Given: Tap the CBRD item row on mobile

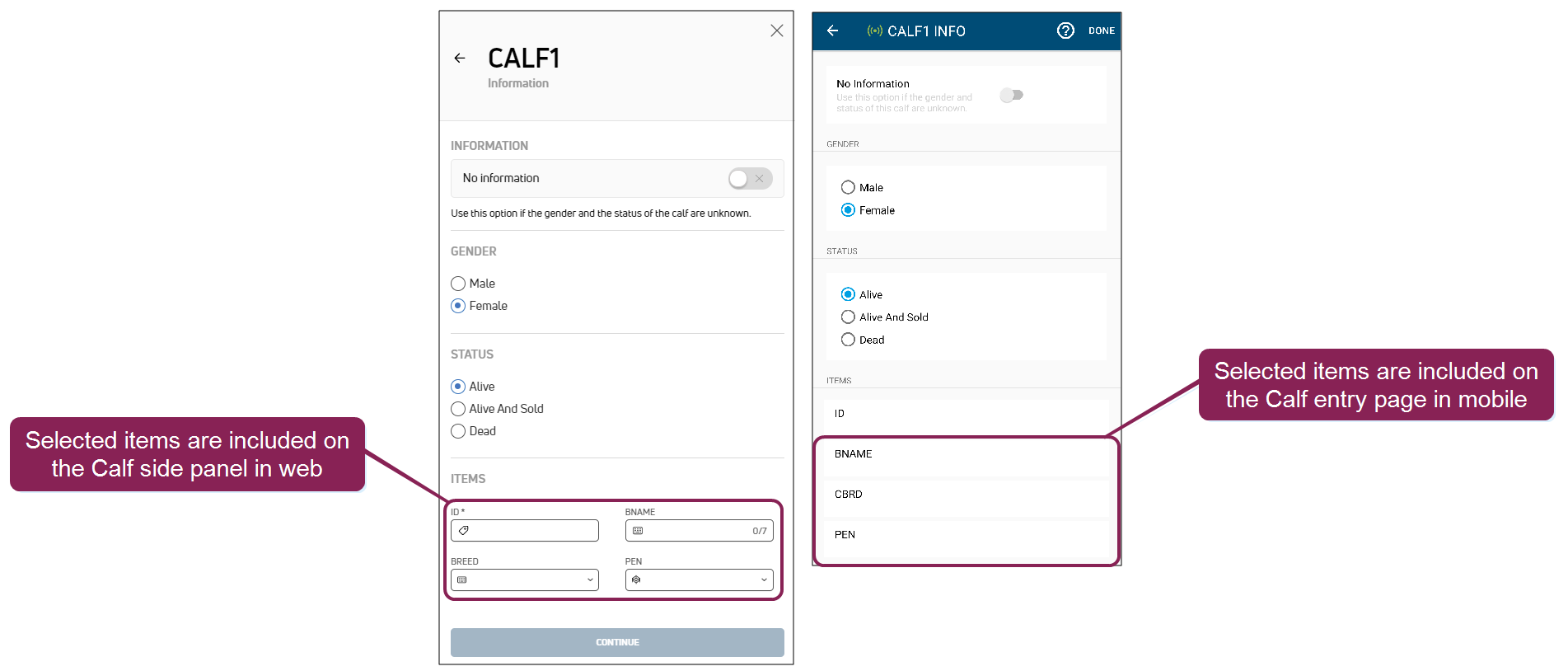Looking at the screenshot, I should point(966,495).
